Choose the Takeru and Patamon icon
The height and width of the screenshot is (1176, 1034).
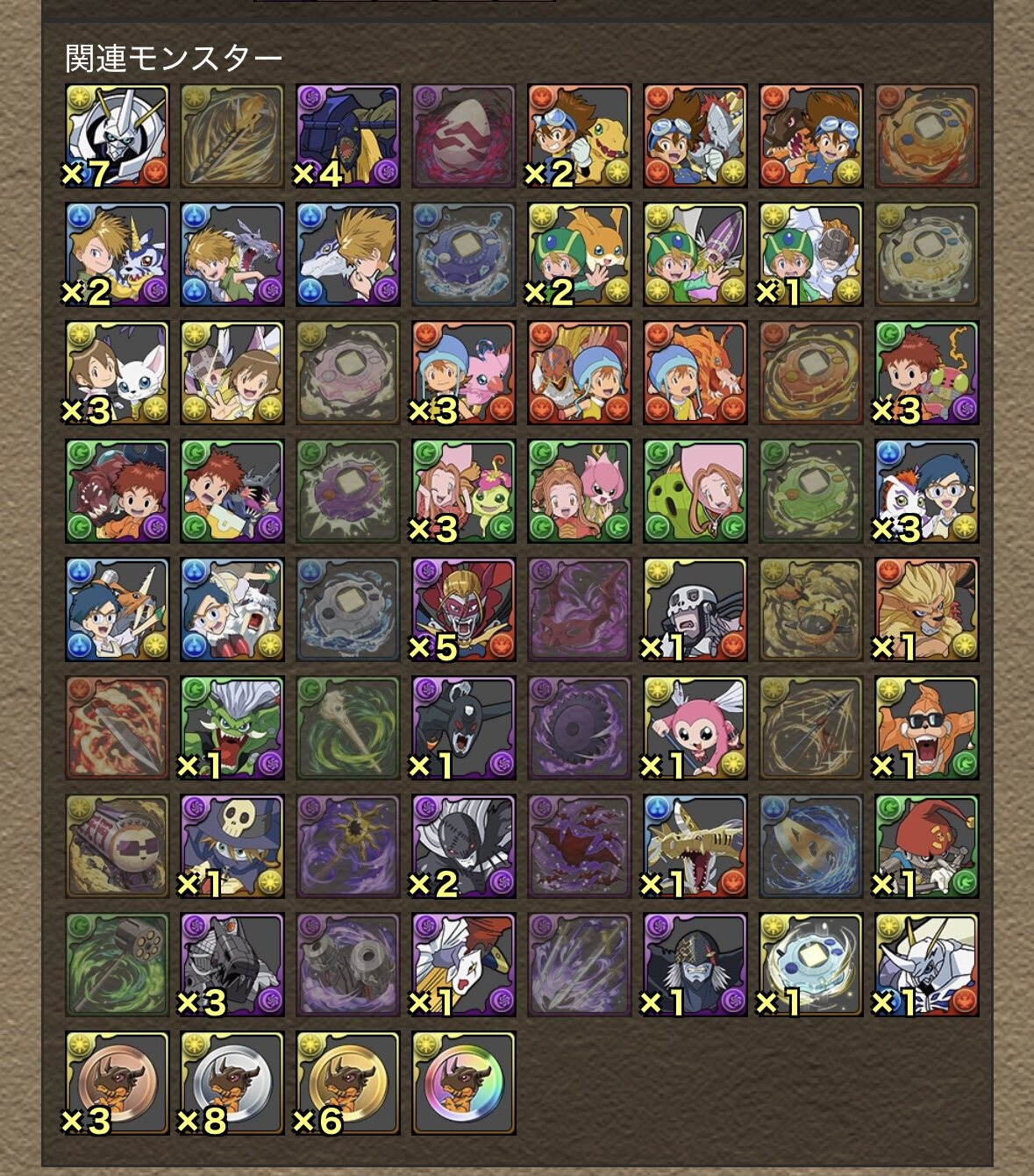click(580, 254)
